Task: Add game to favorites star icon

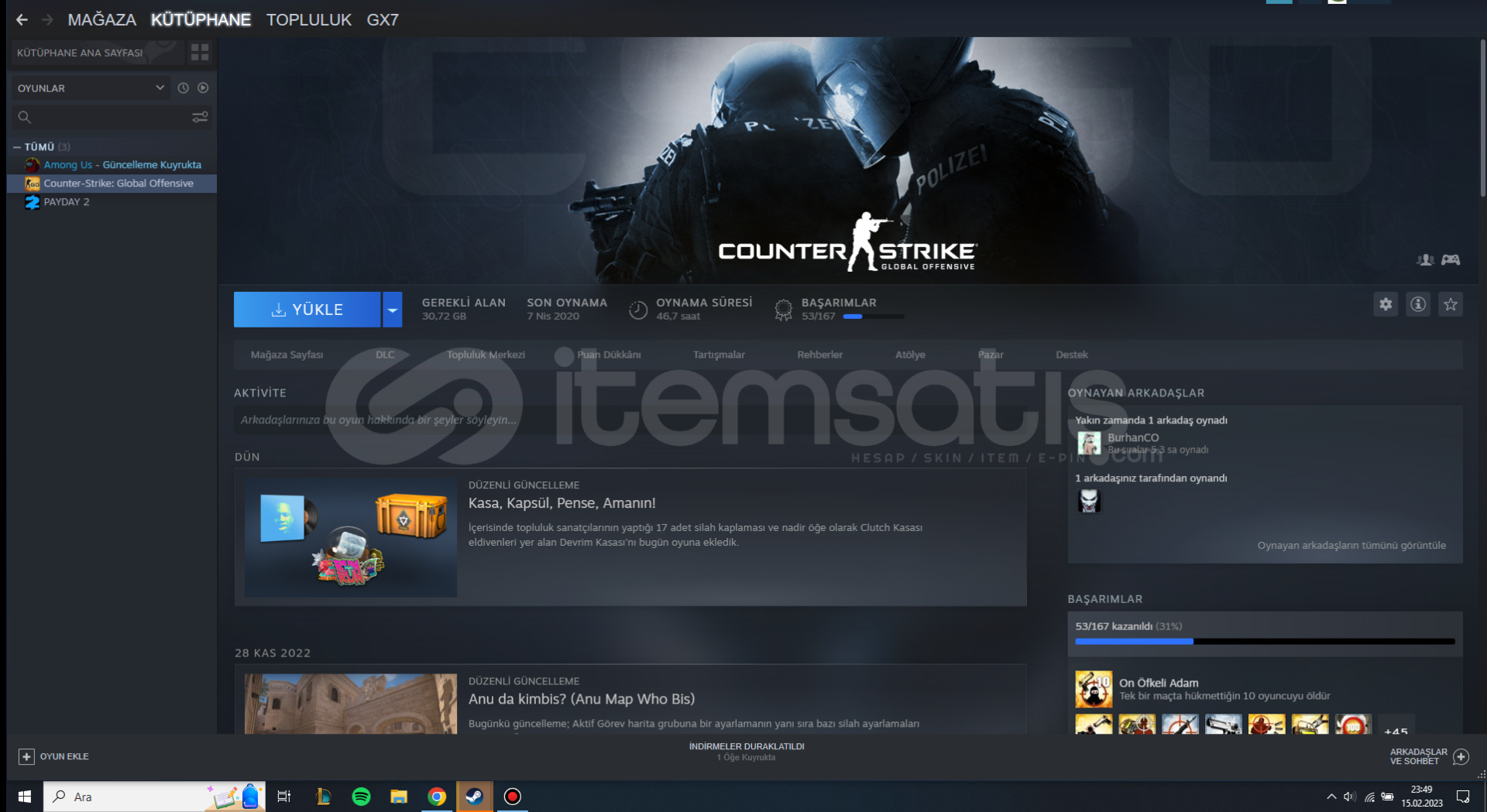Action: coord(1451,304)
